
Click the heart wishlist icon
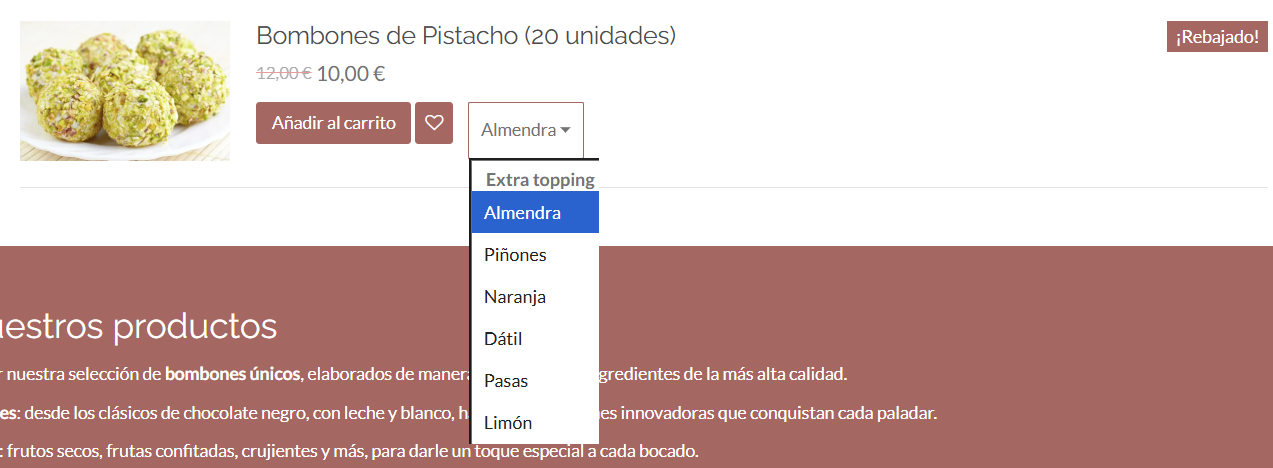[x=434, y=123]
